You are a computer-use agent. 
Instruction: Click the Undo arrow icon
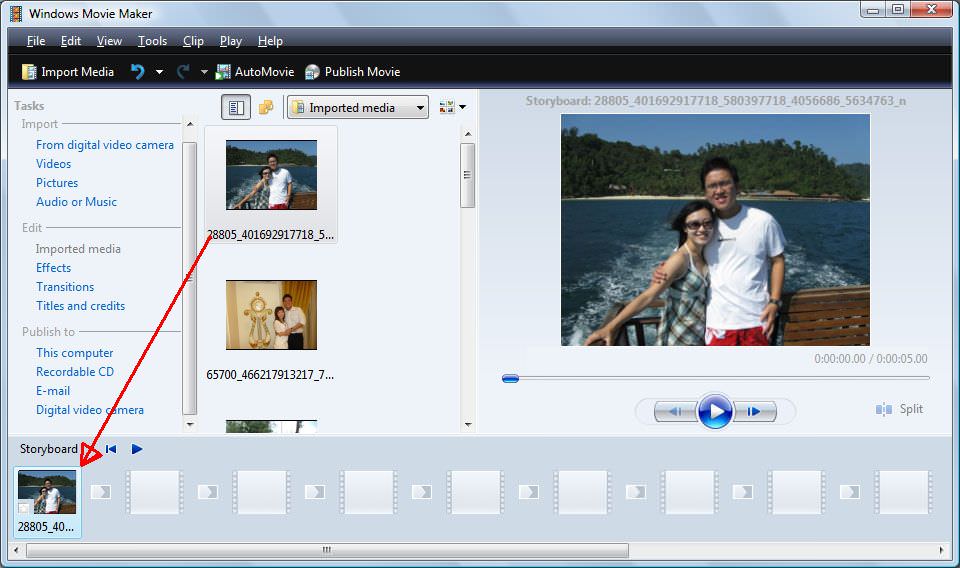pos(138,72)
